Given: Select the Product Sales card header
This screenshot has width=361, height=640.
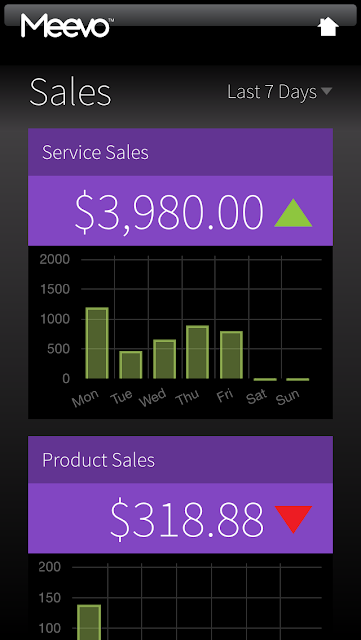Looking at the screenshot, I should (180, 460).
